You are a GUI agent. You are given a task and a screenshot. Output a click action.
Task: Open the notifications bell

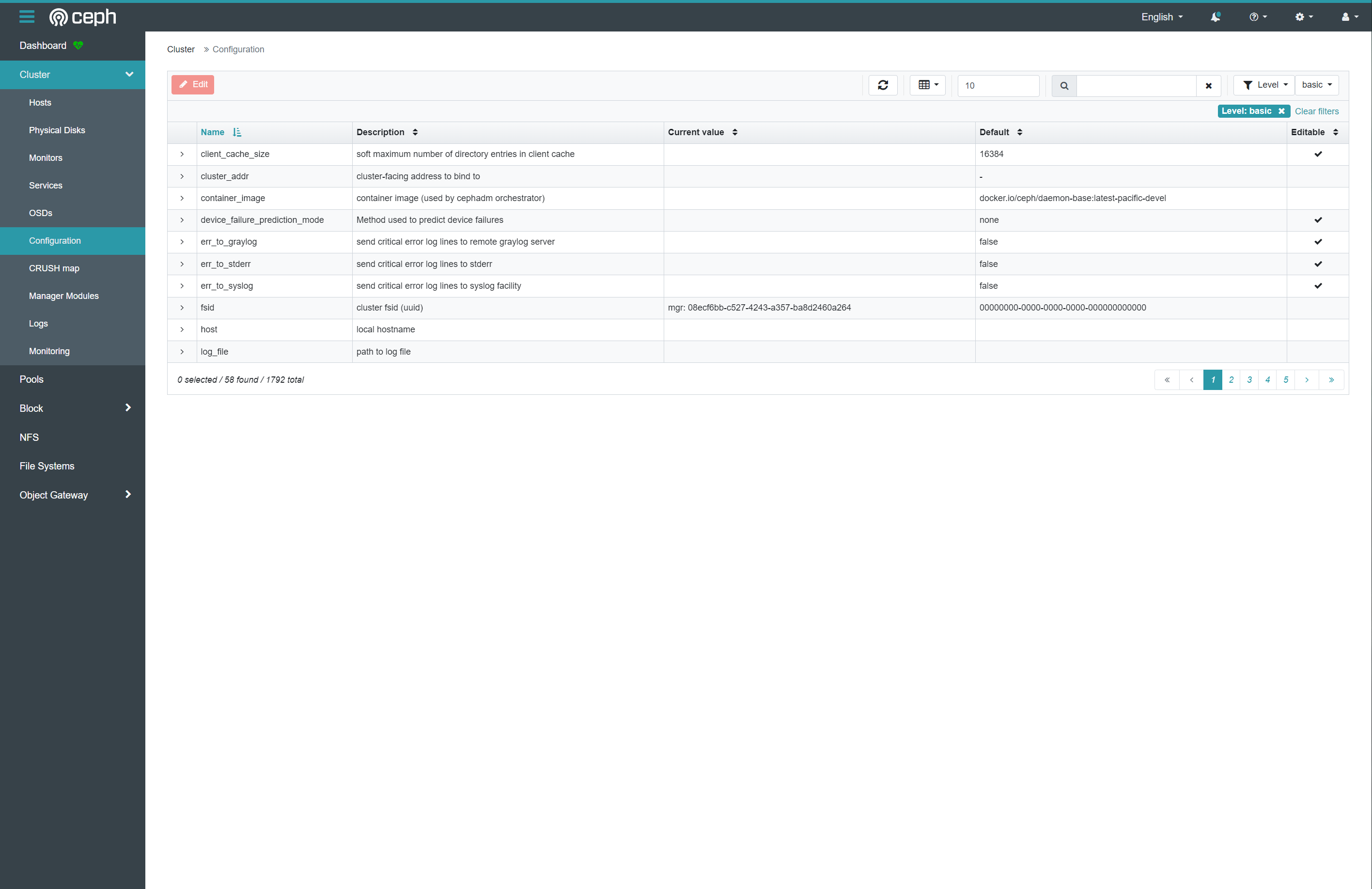click(x=1215, y=17)
